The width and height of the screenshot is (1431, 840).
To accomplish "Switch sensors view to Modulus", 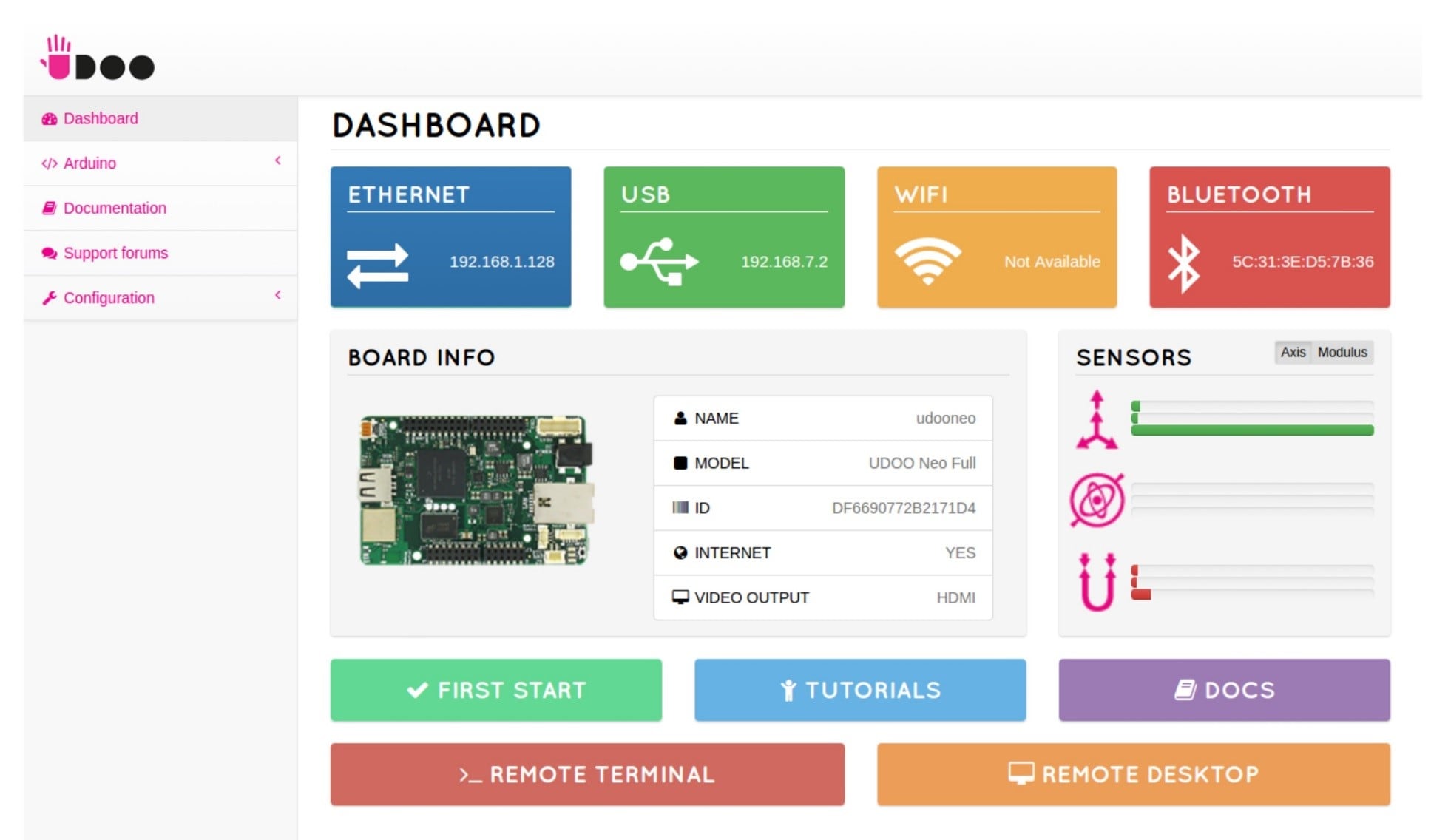I will point(1342,353).
